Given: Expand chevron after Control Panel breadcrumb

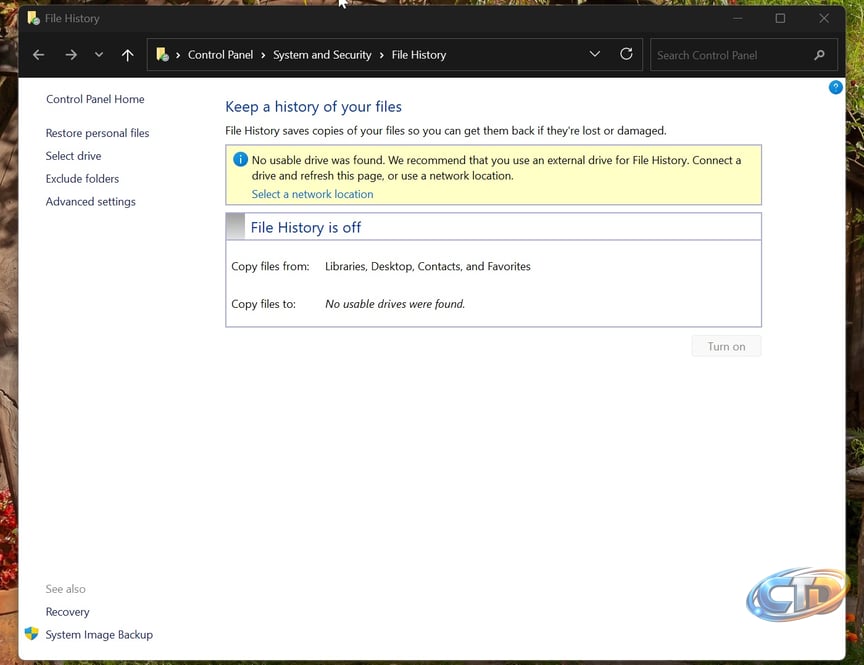Looking at the screenshot, I should click(263, 55).
